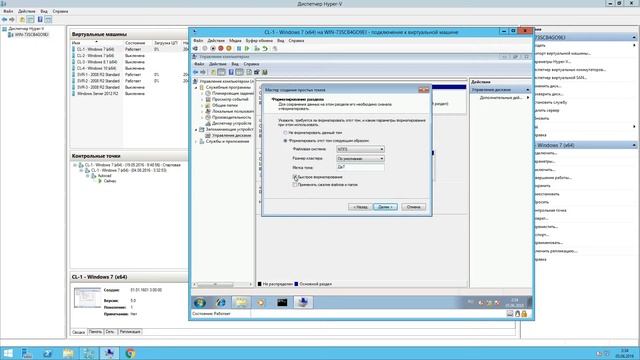Open Файл menu in Hyper-V Manager
The image size is (640, 360).
pyautogui.click(x=8, y=11)
